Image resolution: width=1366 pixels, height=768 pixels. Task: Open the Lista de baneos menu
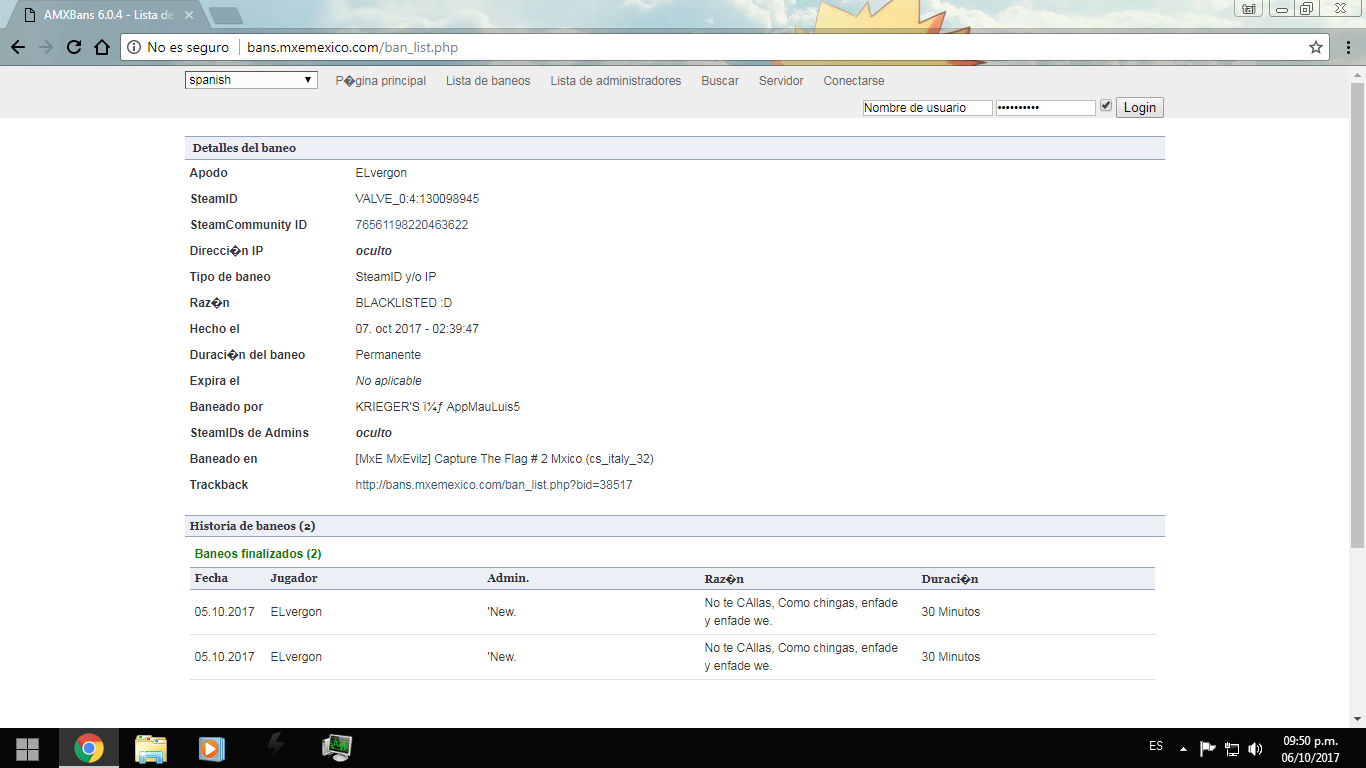coord(488,81)
